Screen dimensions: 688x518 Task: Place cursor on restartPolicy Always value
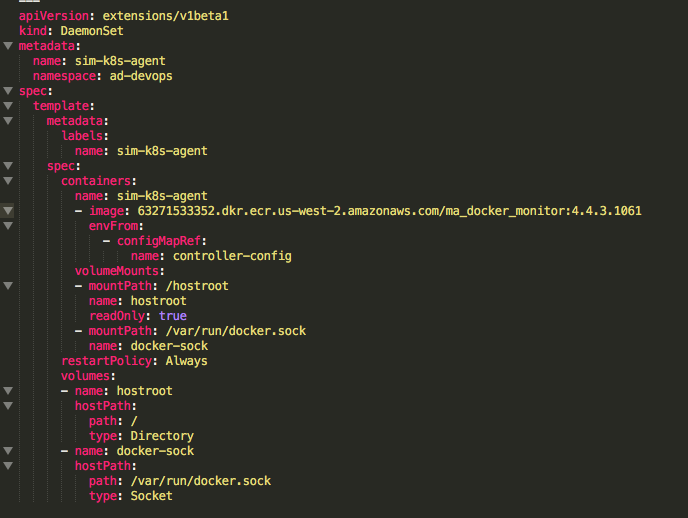pos(186,361)
